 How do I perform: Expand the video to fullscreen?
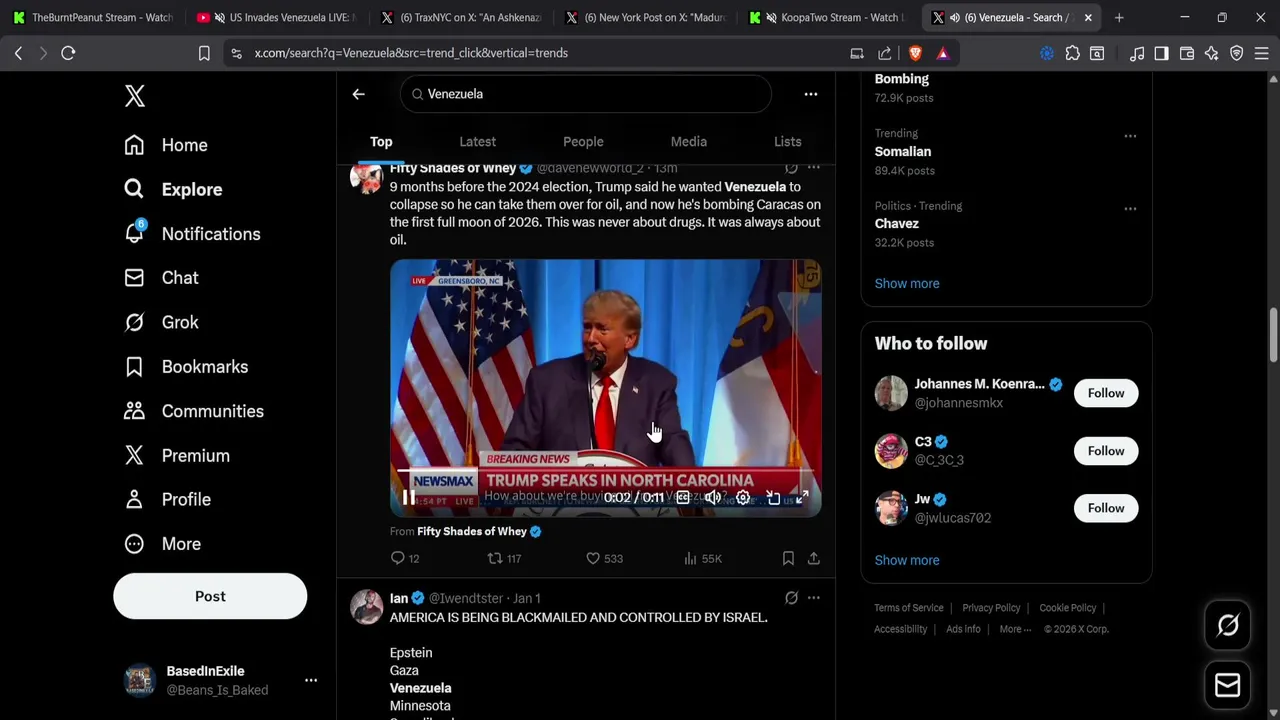tap(802, 497)
